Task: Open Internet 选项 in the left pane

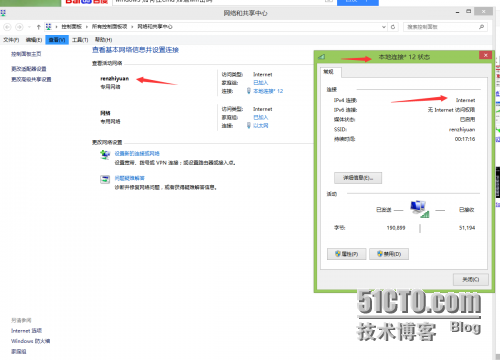Action: [x=26, y=331]
